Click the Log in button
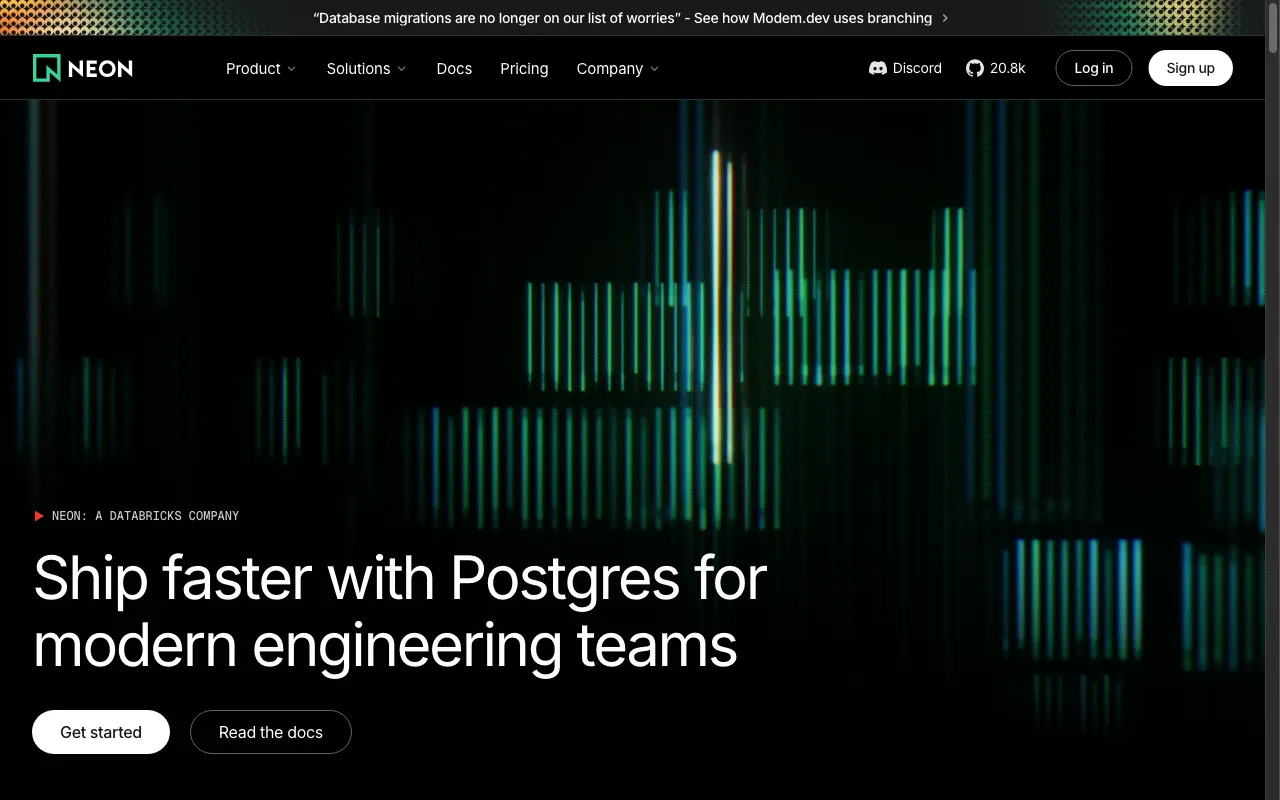Image resolution: width=1280 pixels, height=800 pixels. click(x=1094, y=68)
